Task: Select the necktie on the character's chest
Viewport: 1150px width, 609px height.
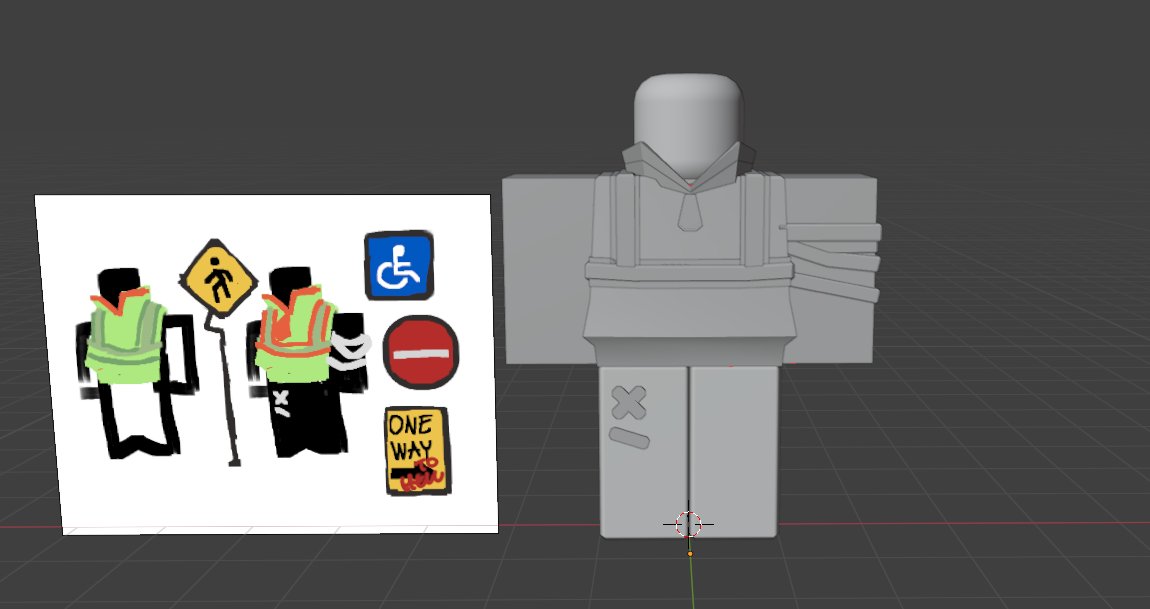Action: pos(689,211)
